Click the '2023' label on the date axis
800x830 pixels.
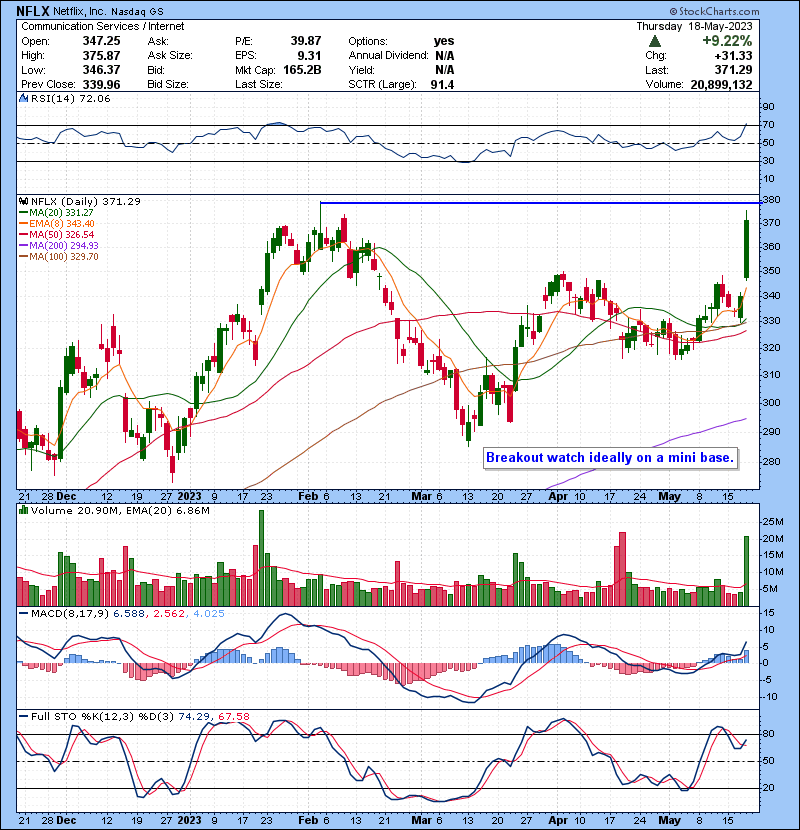pos(190,495)
